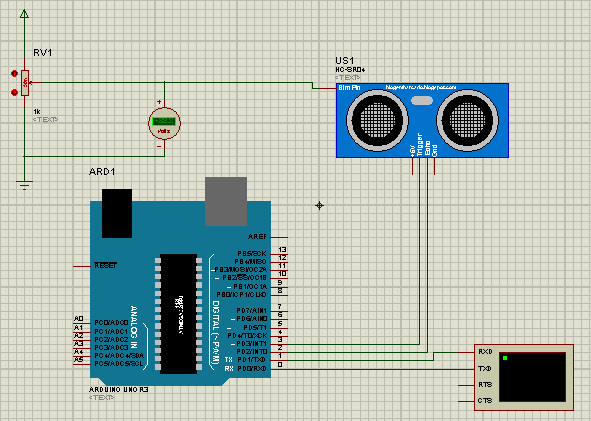591x421 pixels.
Task: Select the 1k value label of RV1
Action: [37, 112]
